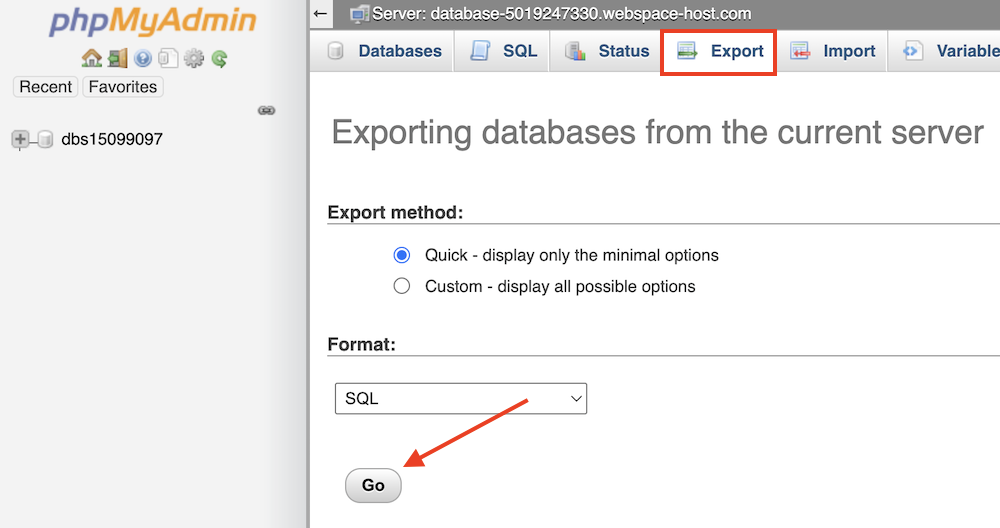Open the SQL format dropdown
Image resolution: width=1000 pixels, height=528 pixels.
tap(461, 398)
